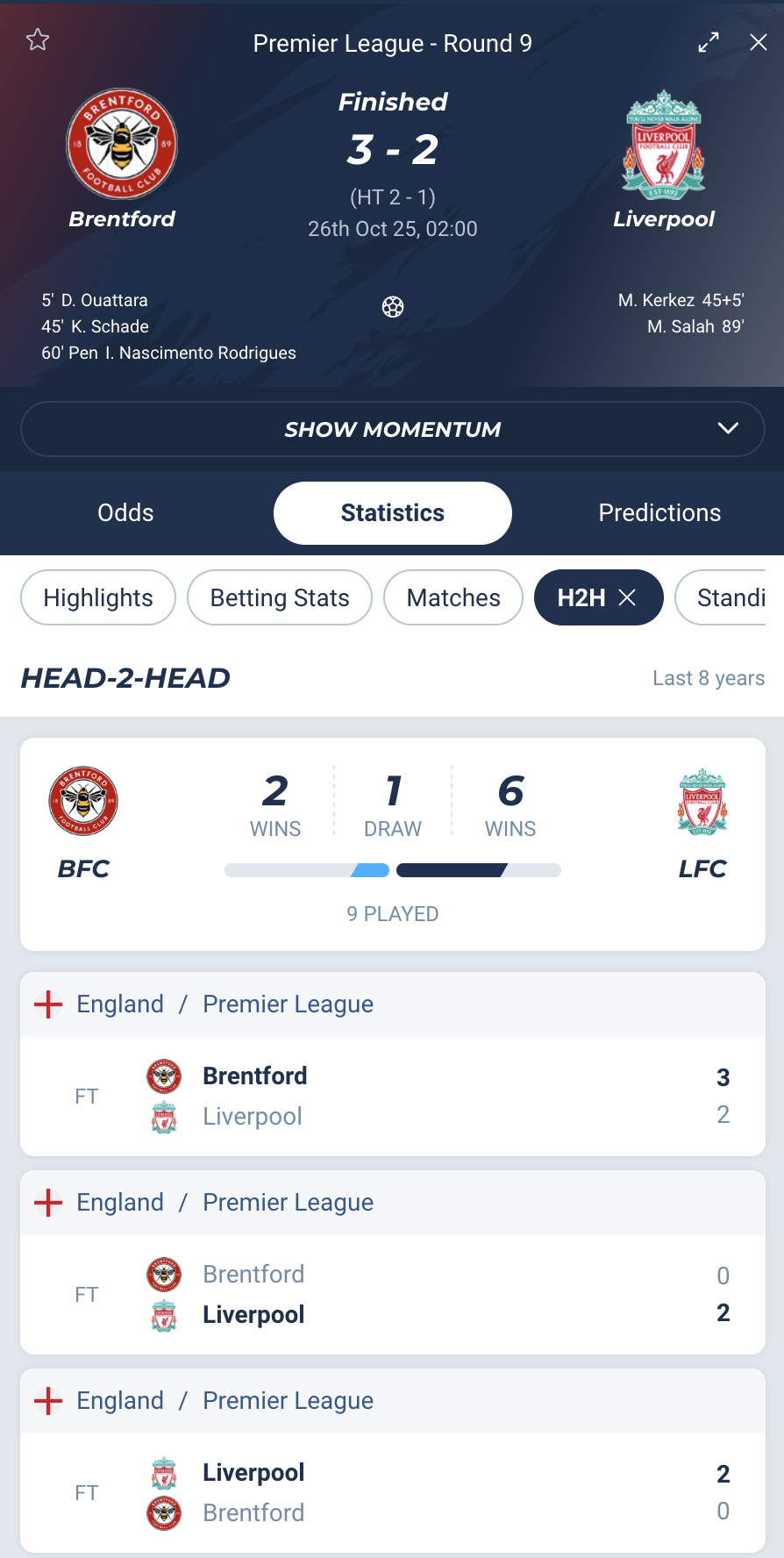Remove the H2H filter with X

point(627,597)
